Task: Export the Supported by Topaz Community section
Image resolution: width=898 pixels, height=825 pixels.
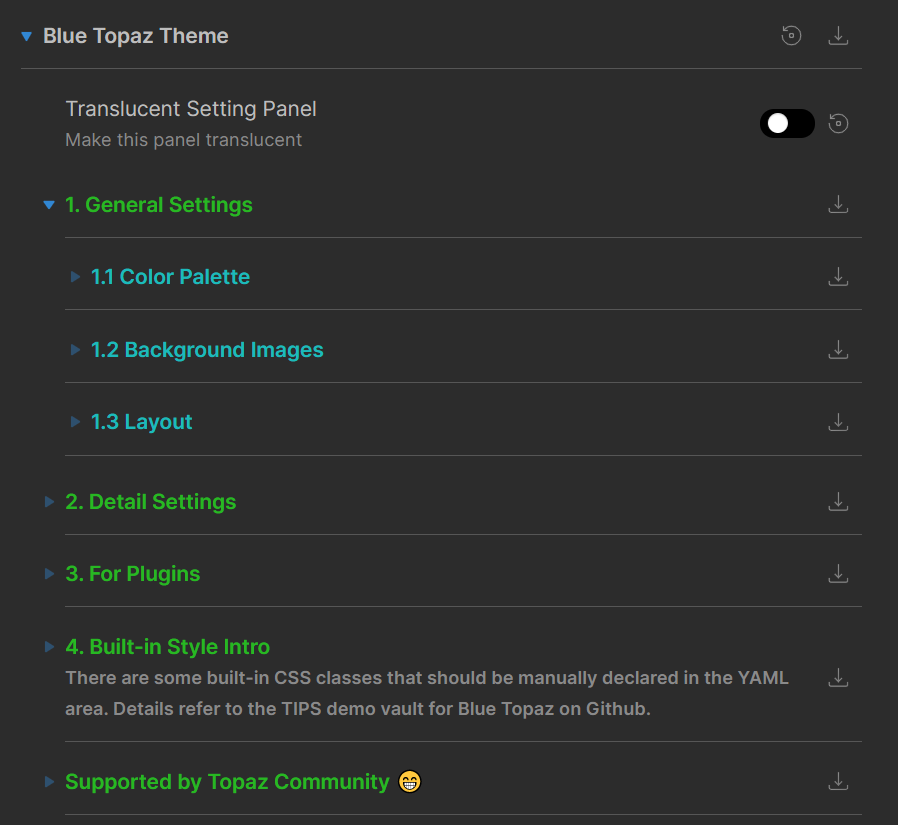Action: [x=838, y=781]
